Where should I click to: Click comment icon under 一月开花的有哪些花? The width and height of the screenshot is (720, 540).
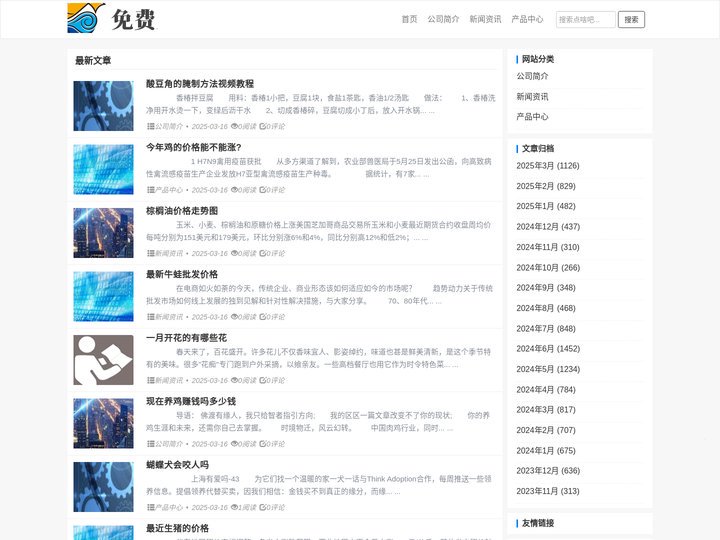tap(262, 380)
